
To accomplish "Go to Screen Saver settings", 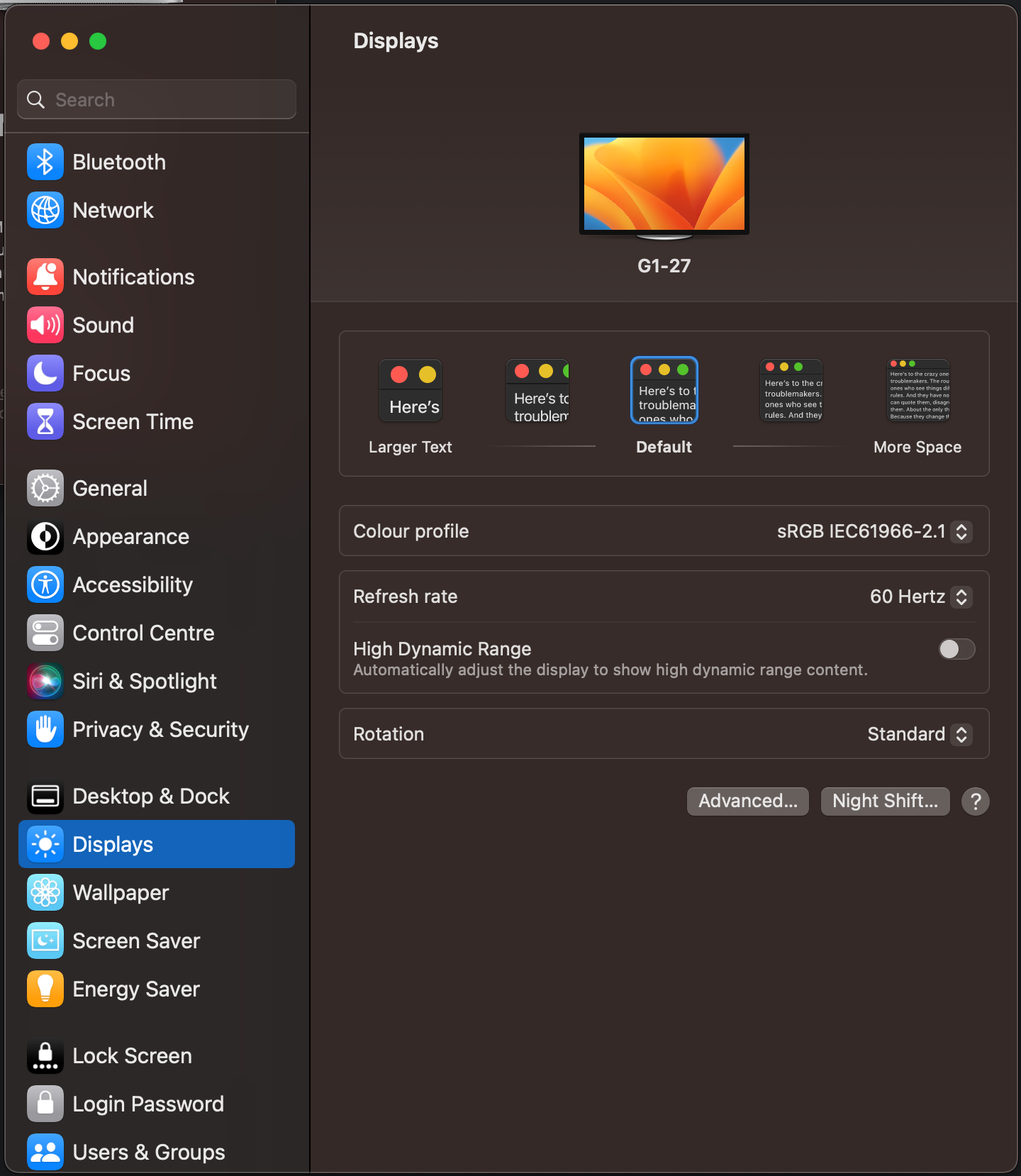I will [157, 941].
